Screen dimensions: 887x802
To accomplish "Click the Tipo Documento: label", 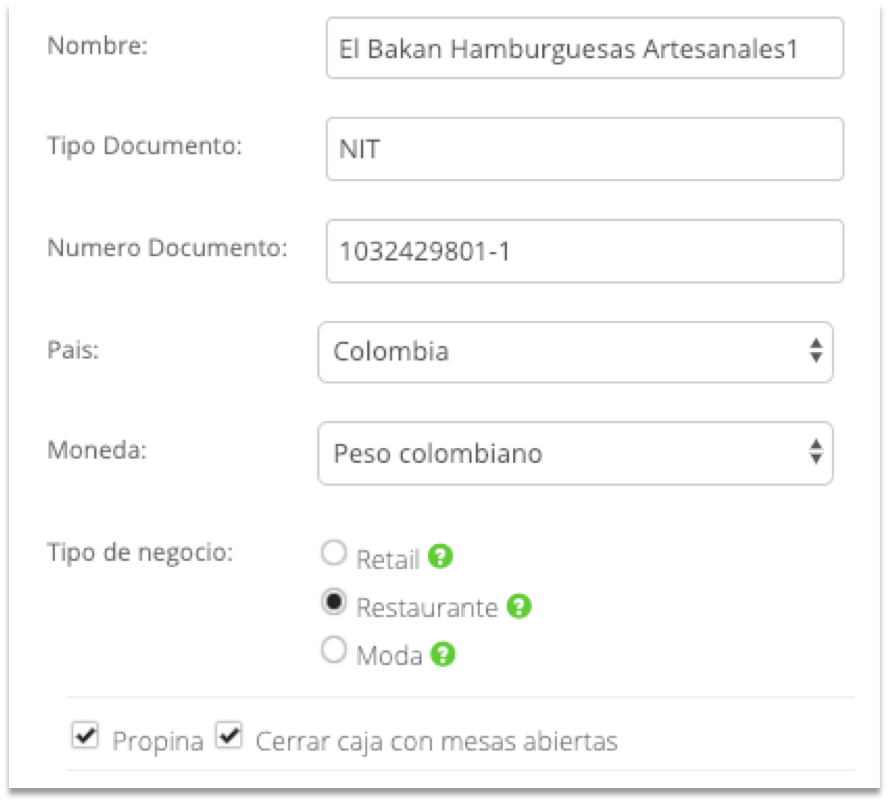I will click(x=145, y=146).
